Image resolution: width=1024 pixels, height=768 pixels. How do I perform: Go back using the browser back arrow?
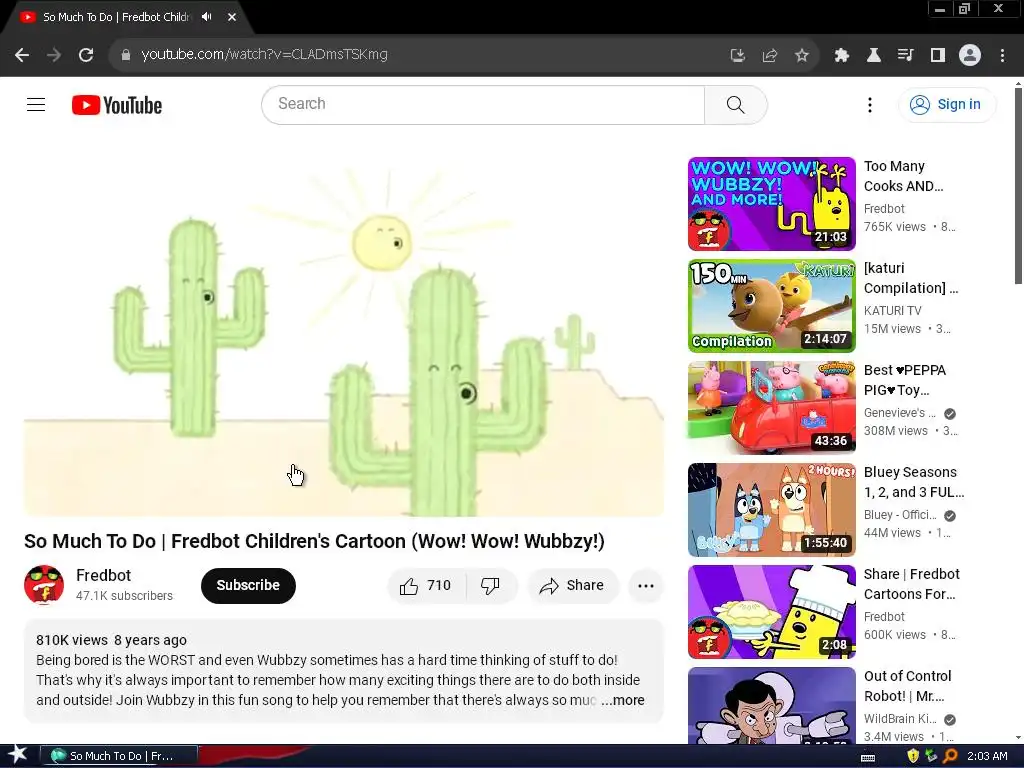[x=22, y=55]
